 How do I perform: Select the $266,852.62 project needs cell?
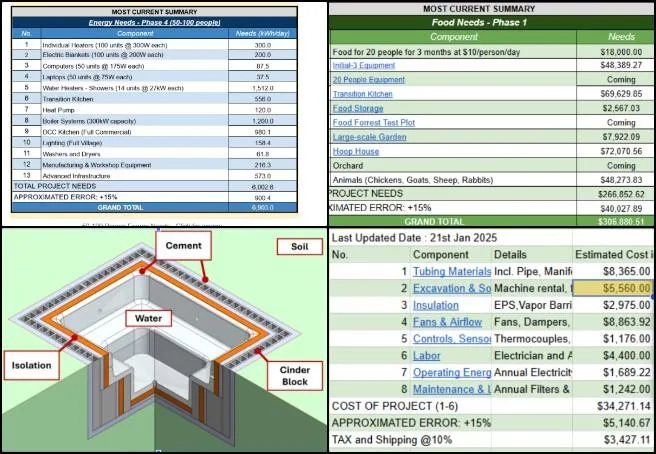point(616,194)
